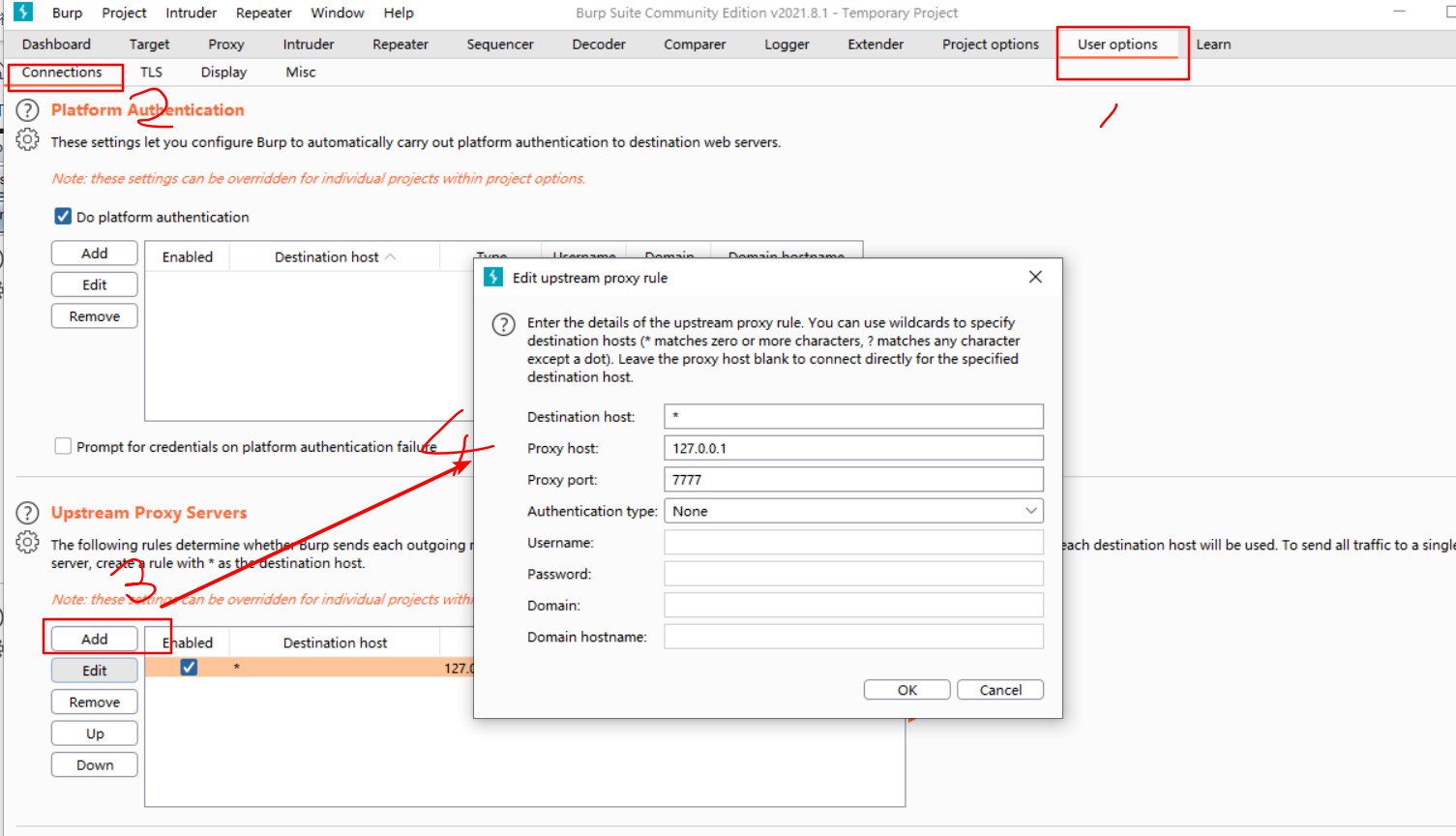Select the * destination host cell in proxy rule row
This screenshot has height=836, width=1456.
tap(335, 668)
